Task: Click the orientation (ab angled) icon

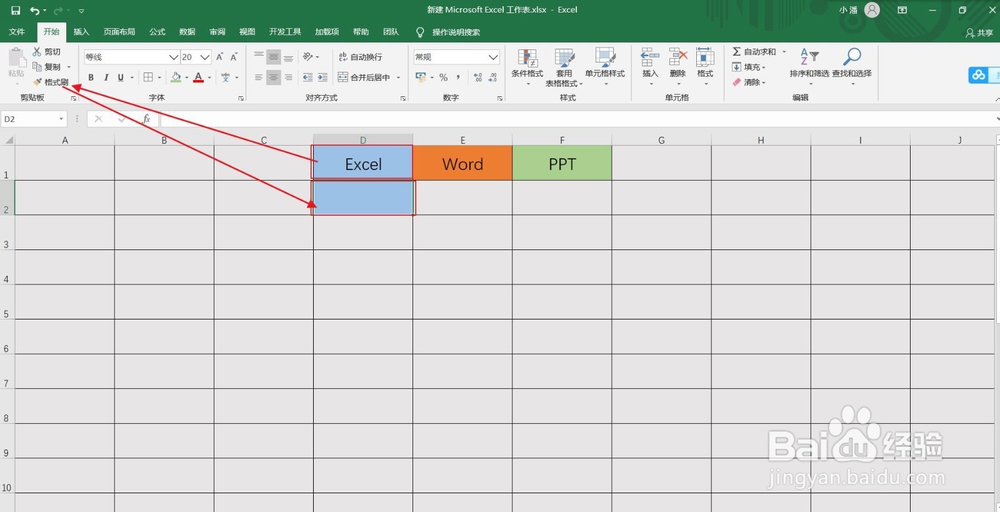Action: click(308, 57)
